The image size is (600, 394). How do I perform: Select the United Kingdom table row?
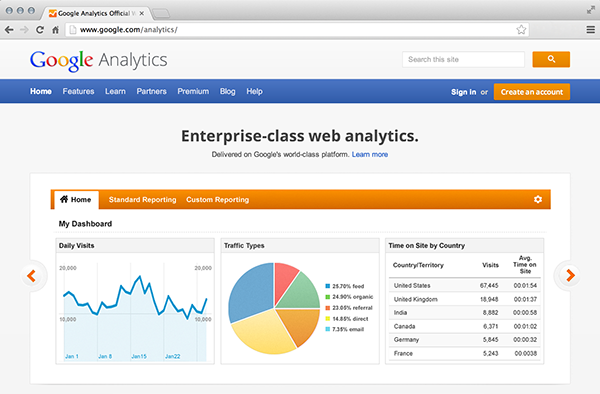click(x=465, y=299)
